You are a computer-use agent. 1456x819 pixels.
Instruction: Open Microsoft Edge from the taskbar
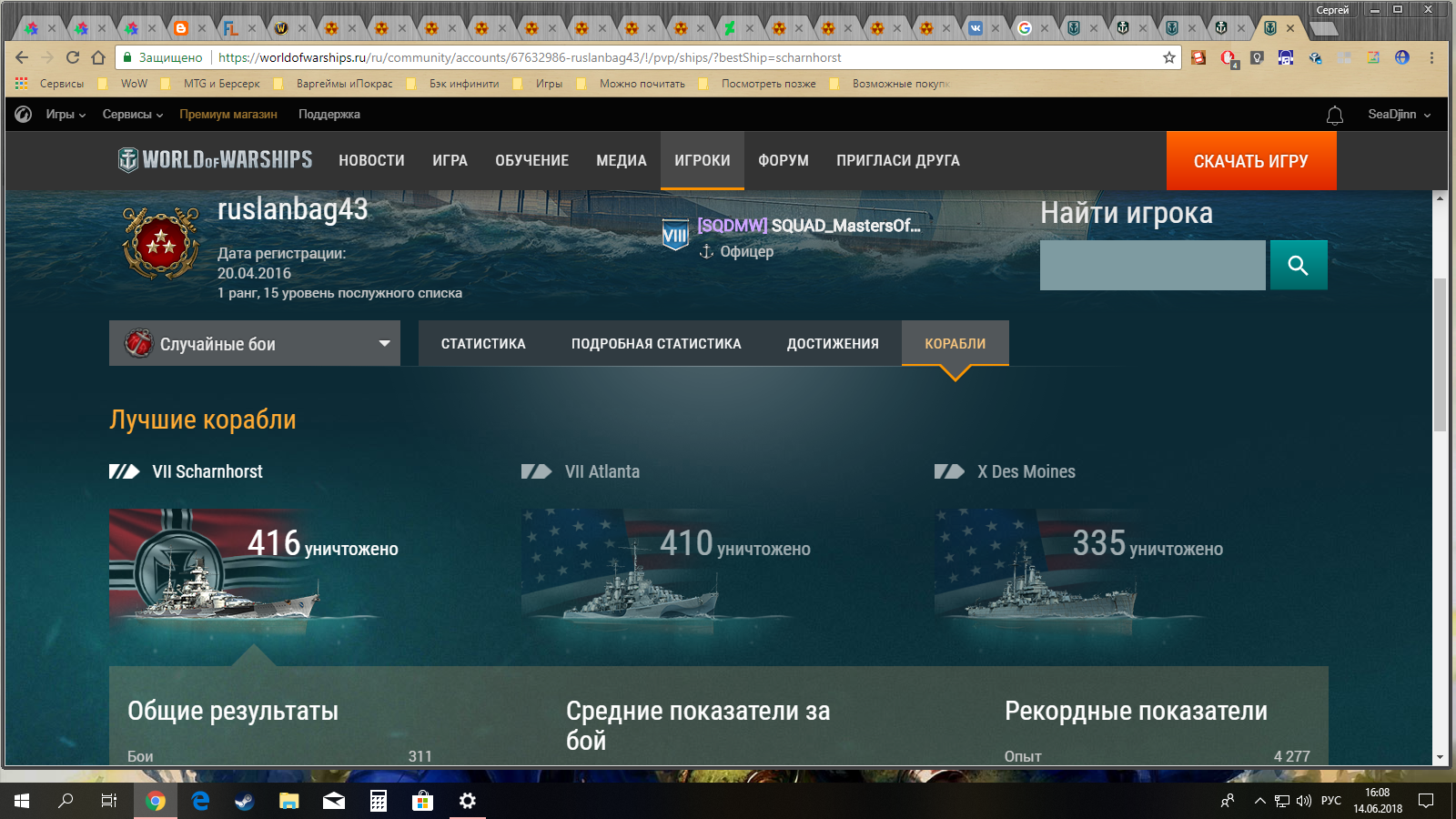pyautogui.click(x=200, y=801)
